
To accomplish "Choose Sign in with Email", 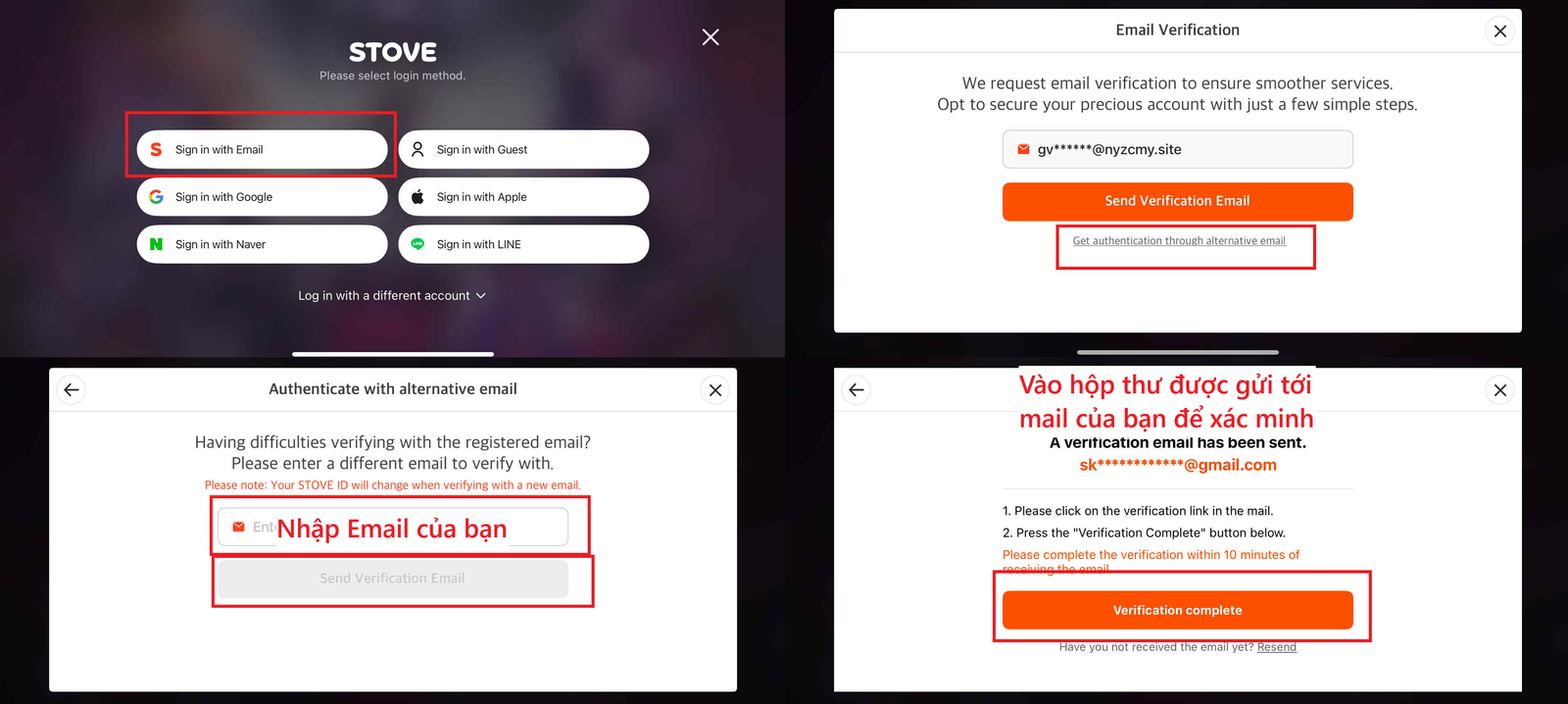I will [262, 149].
